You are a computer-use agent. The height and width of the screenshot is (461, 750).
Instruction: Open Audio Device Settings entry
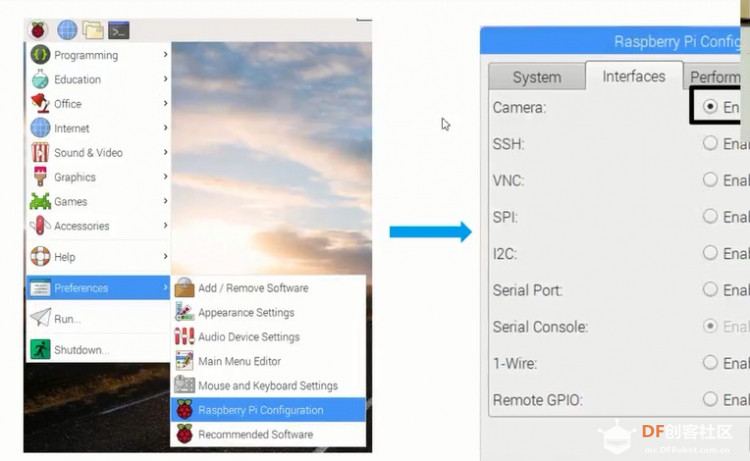point(268,336)
